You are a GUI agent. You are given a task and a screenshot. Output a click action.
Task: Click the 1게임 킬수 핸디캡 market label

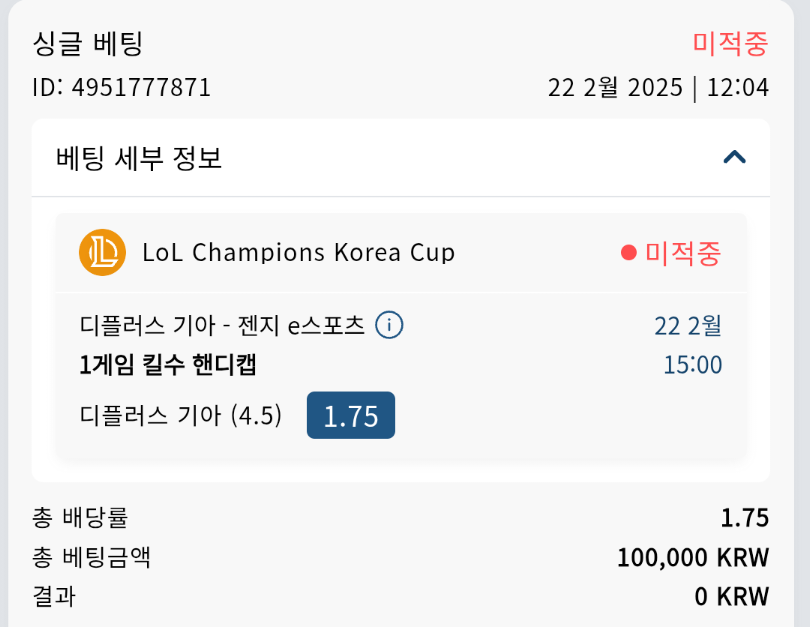click(x=168, y=365)
